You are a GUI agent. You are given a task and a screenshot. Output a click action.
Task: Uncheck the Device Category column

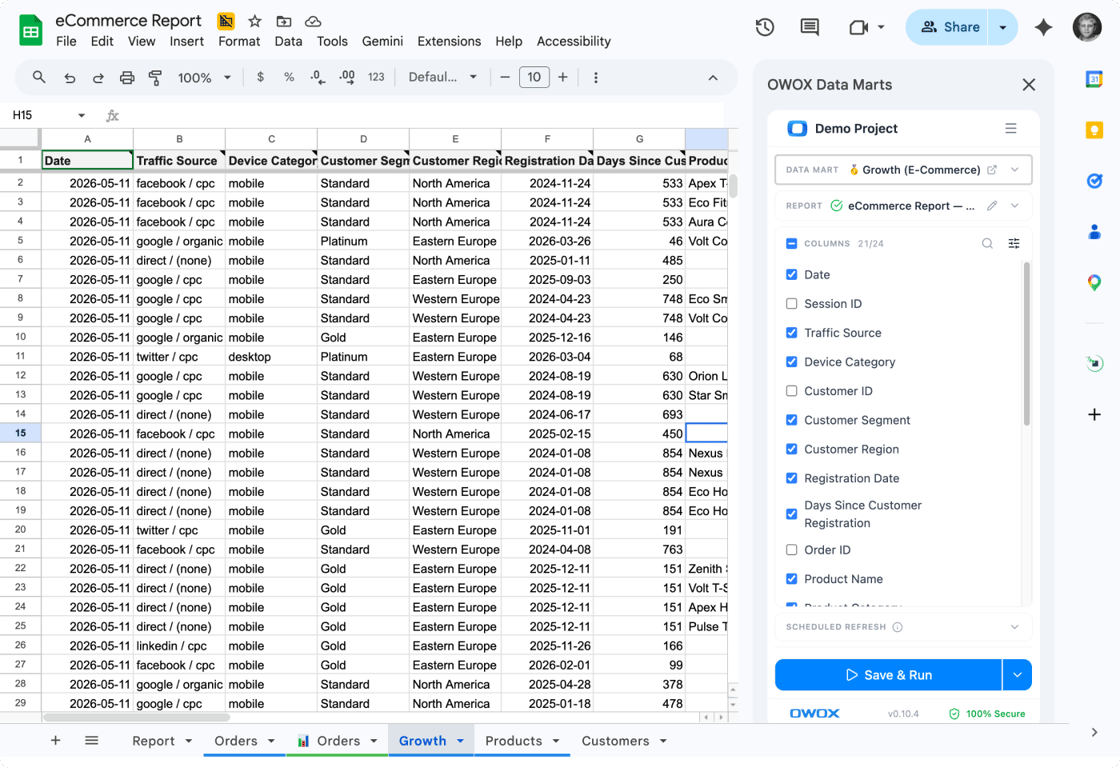click(x=791, y=361)
